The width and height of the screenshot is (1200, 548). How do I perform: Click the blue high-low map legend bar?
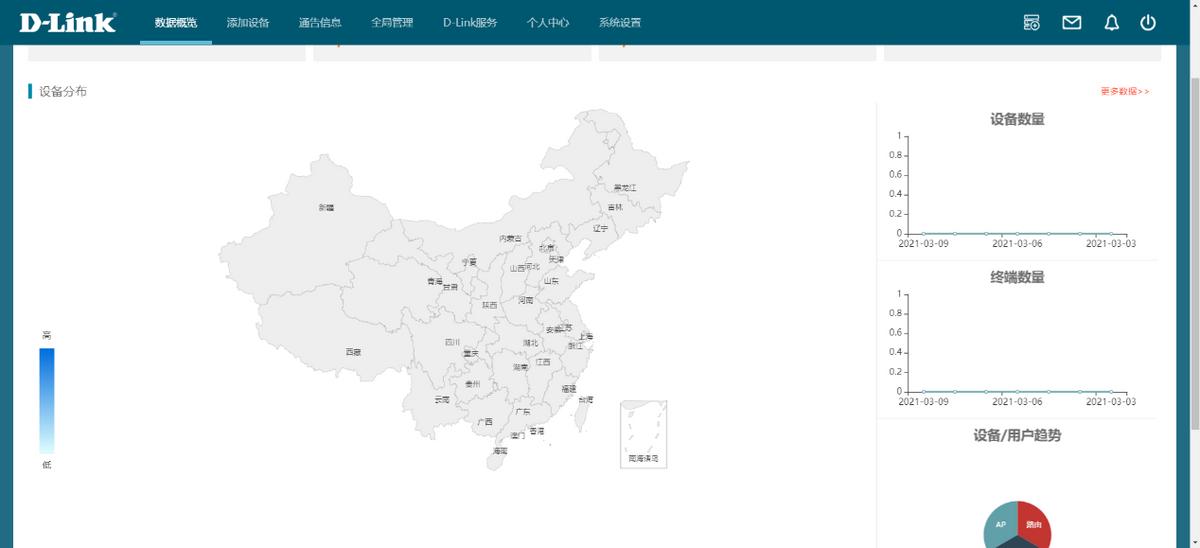46,400
